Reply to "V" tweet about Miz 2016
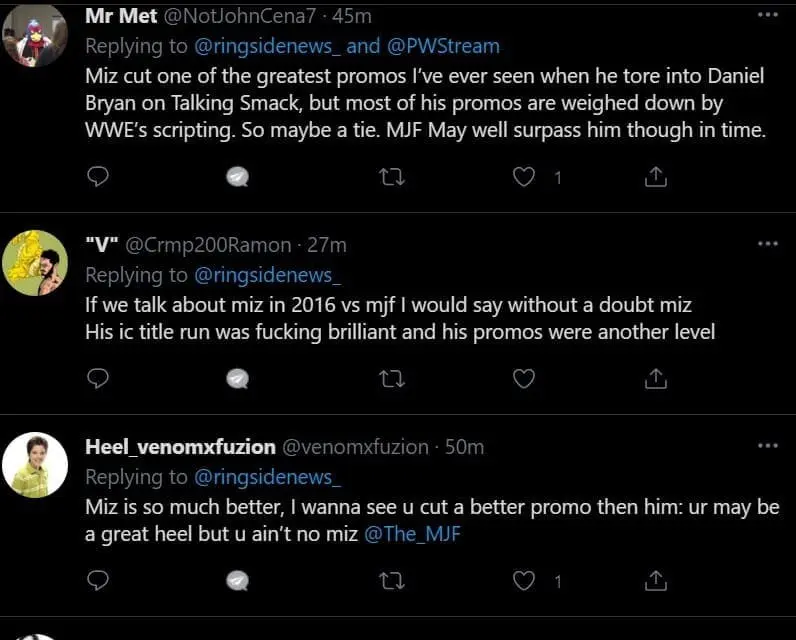The height and width of the screenshot is (640, 796). [x=98, y=378]
